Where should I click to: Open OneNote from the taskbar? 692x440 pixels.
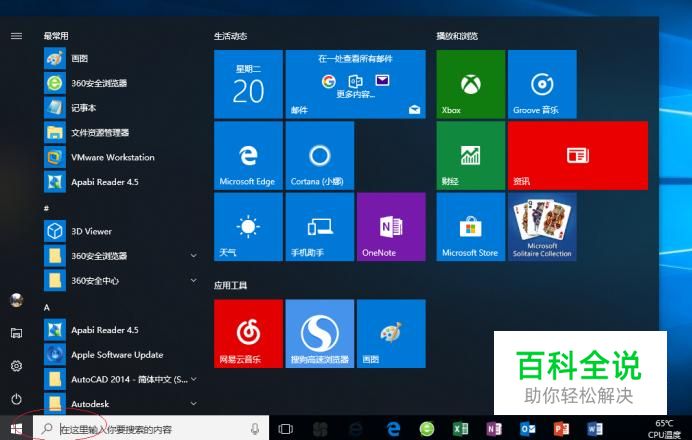(494, 429)
